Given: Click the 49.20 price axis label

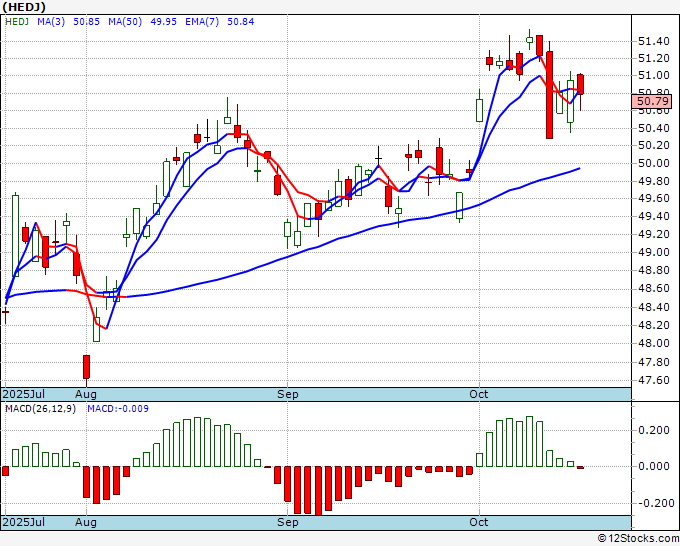Looking at the screenshot, I should (654, 234).
